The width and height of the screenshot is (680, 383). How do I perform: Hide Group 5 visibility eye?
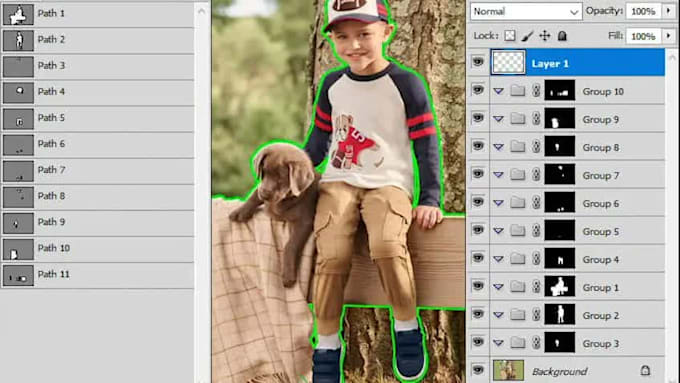point(478,229)
